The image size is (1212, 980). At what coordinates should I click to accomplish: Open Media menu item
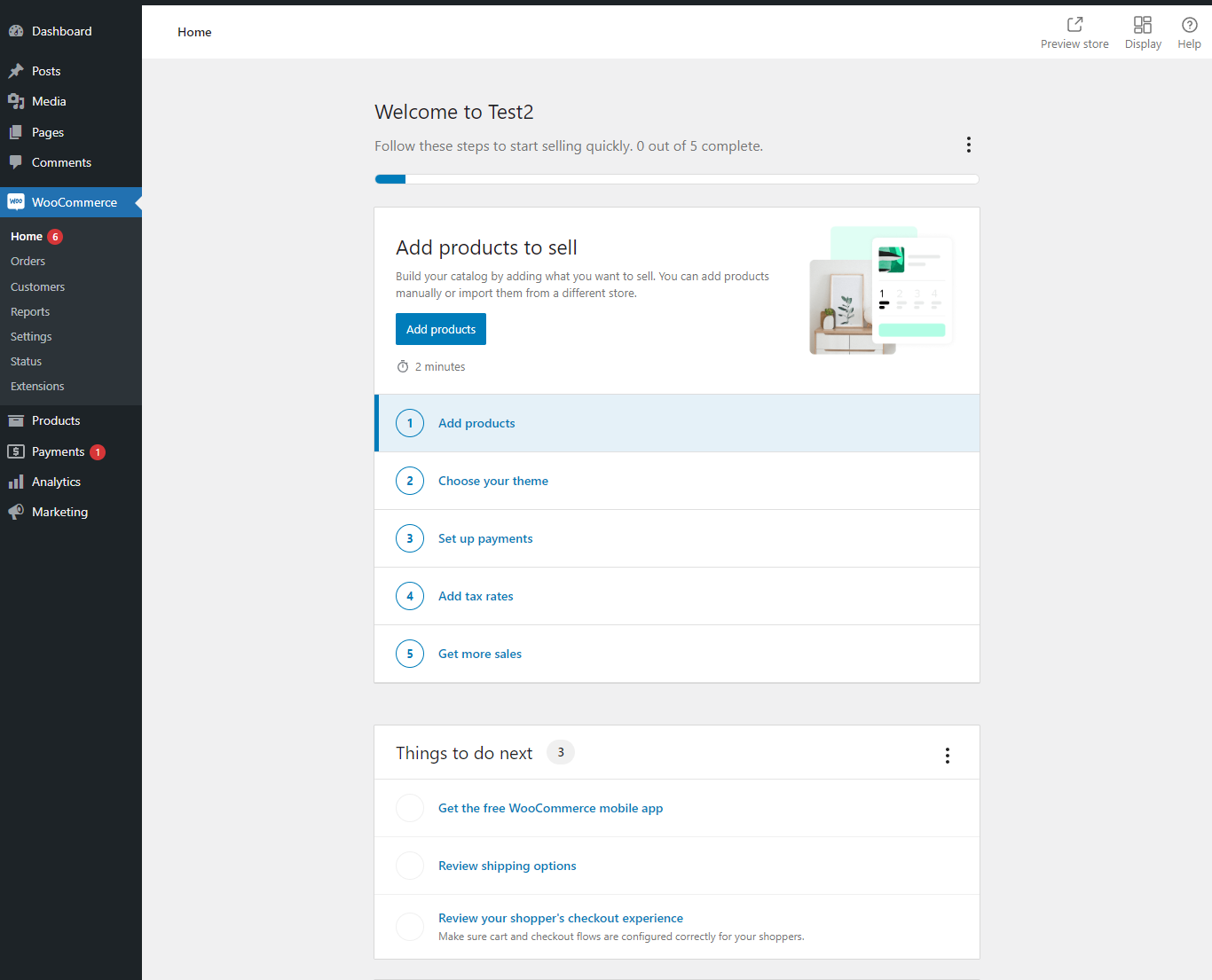(71, 101)
